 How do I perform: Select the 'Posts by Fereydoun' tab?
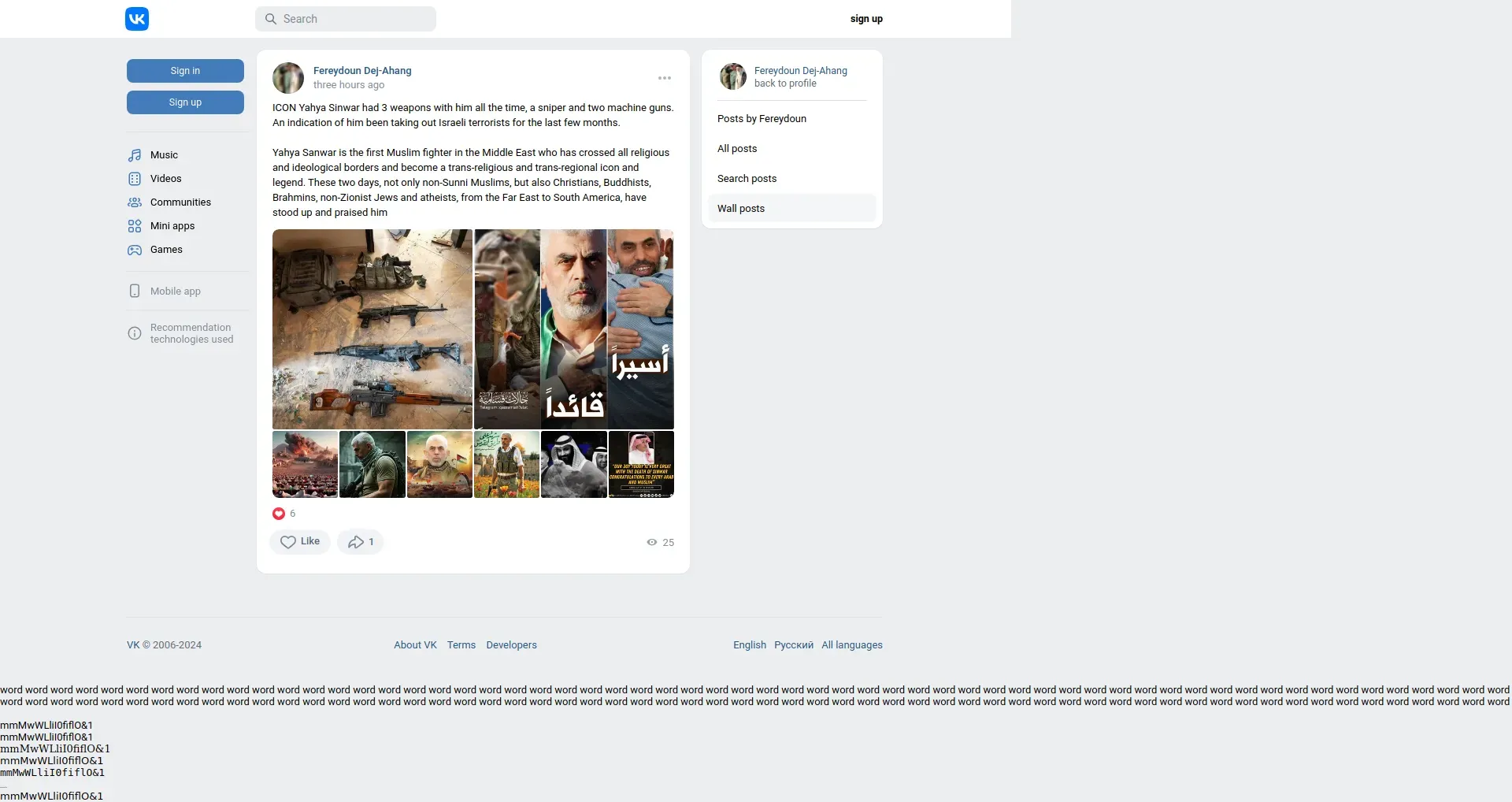tap(792, 119)
